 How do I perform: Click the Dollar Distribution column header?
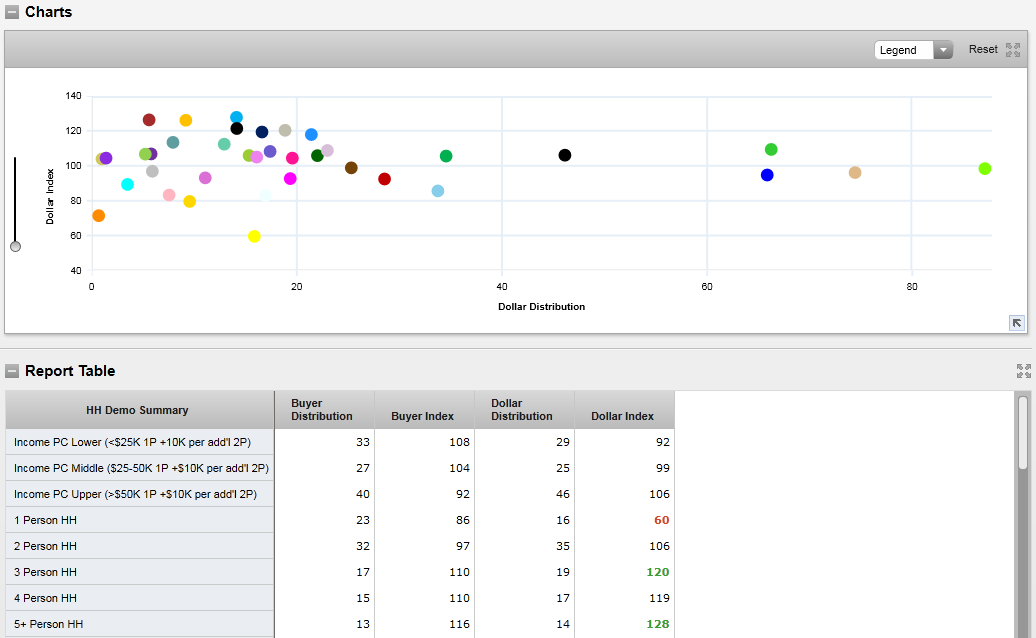point(523,410)
